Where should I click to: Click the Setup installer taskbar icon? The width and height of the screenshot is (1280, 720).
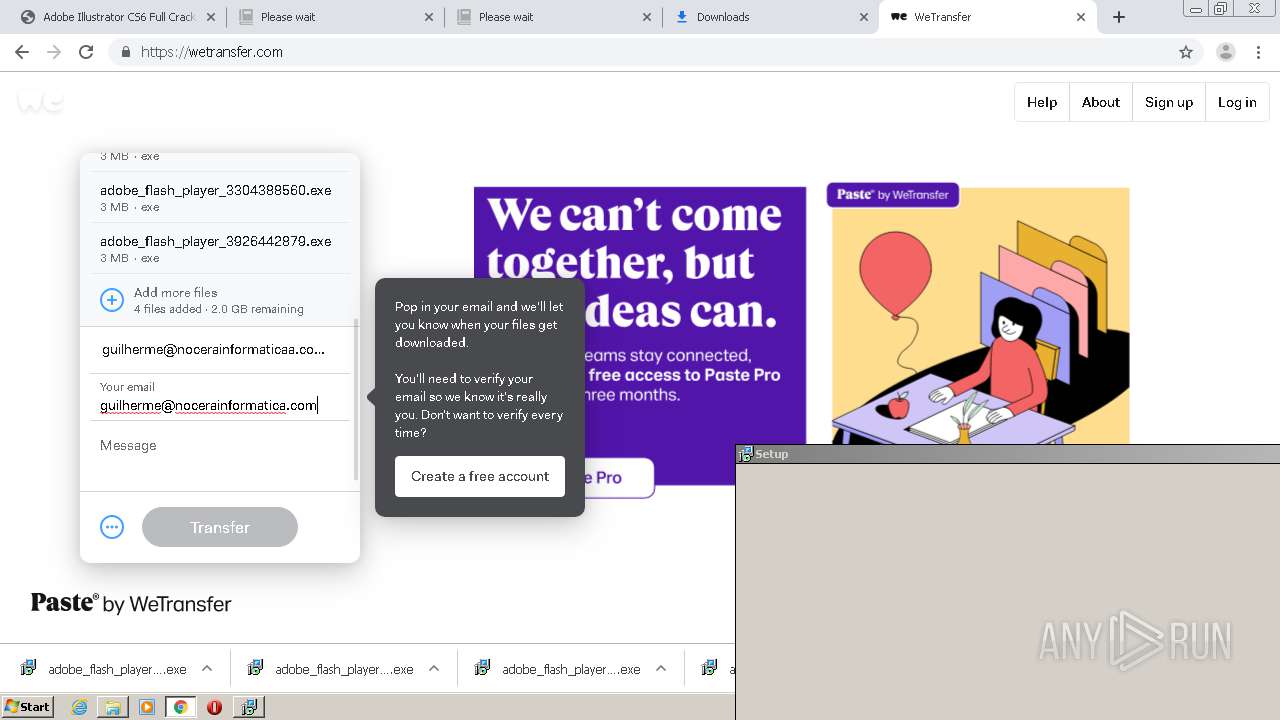pos(248,707)
